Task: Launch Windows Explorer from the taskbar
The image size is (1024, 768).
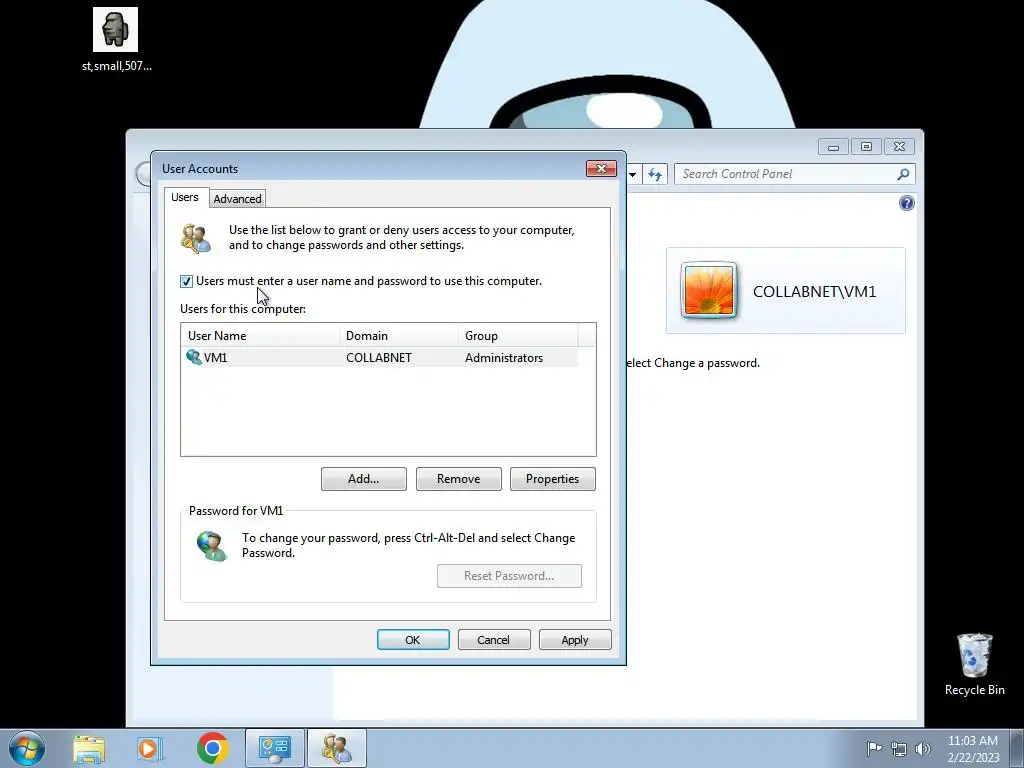Action: (89, 748)
